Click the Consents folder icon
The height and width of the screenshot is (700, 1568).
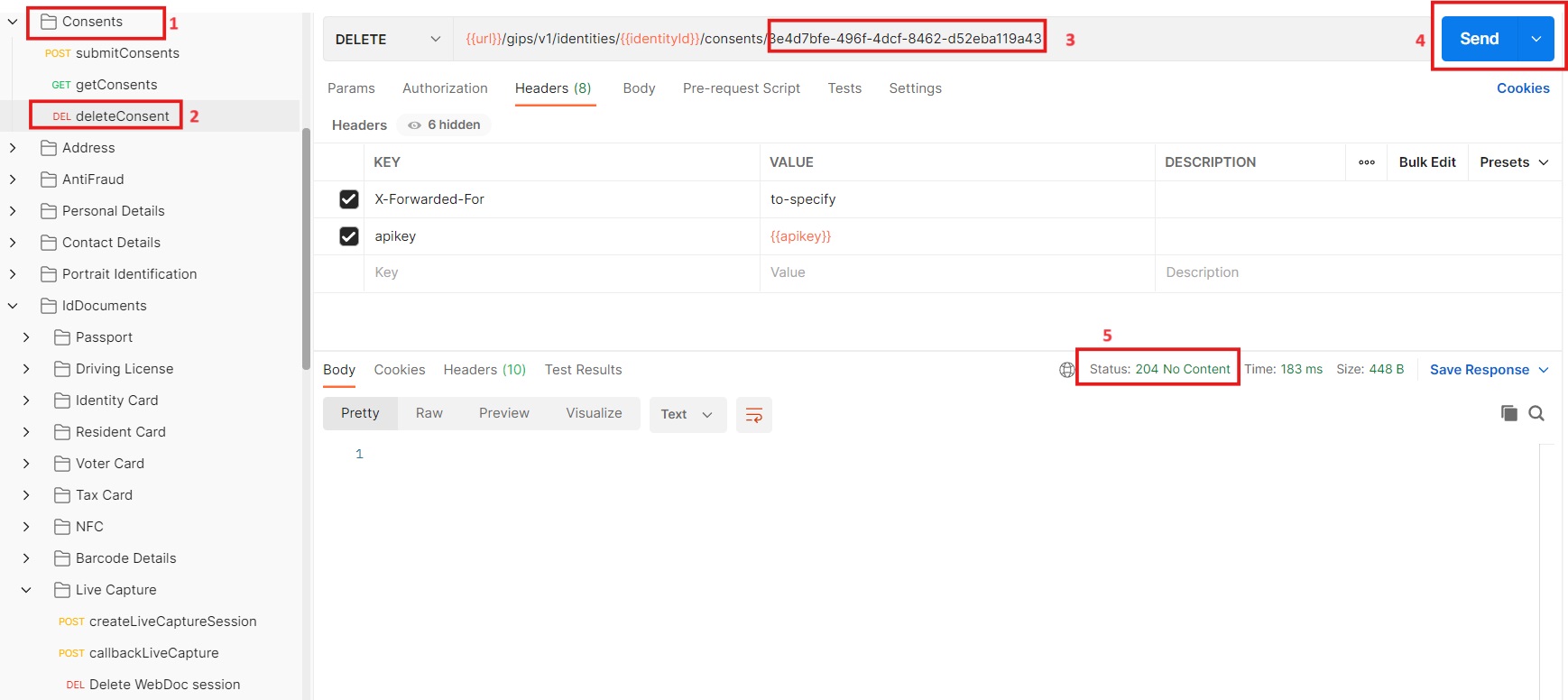49,22
